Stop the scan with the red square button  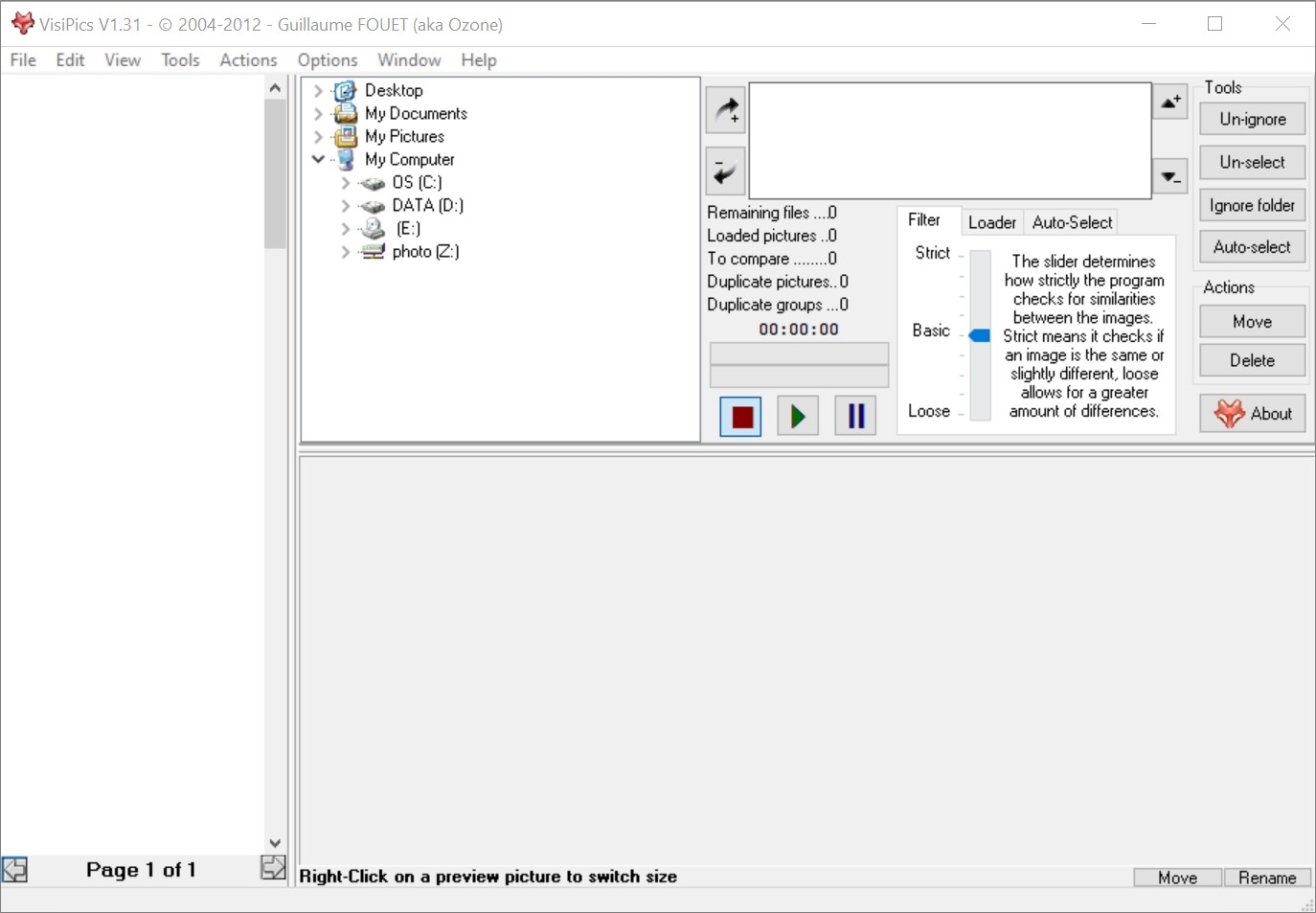click(x=741, y=417)
